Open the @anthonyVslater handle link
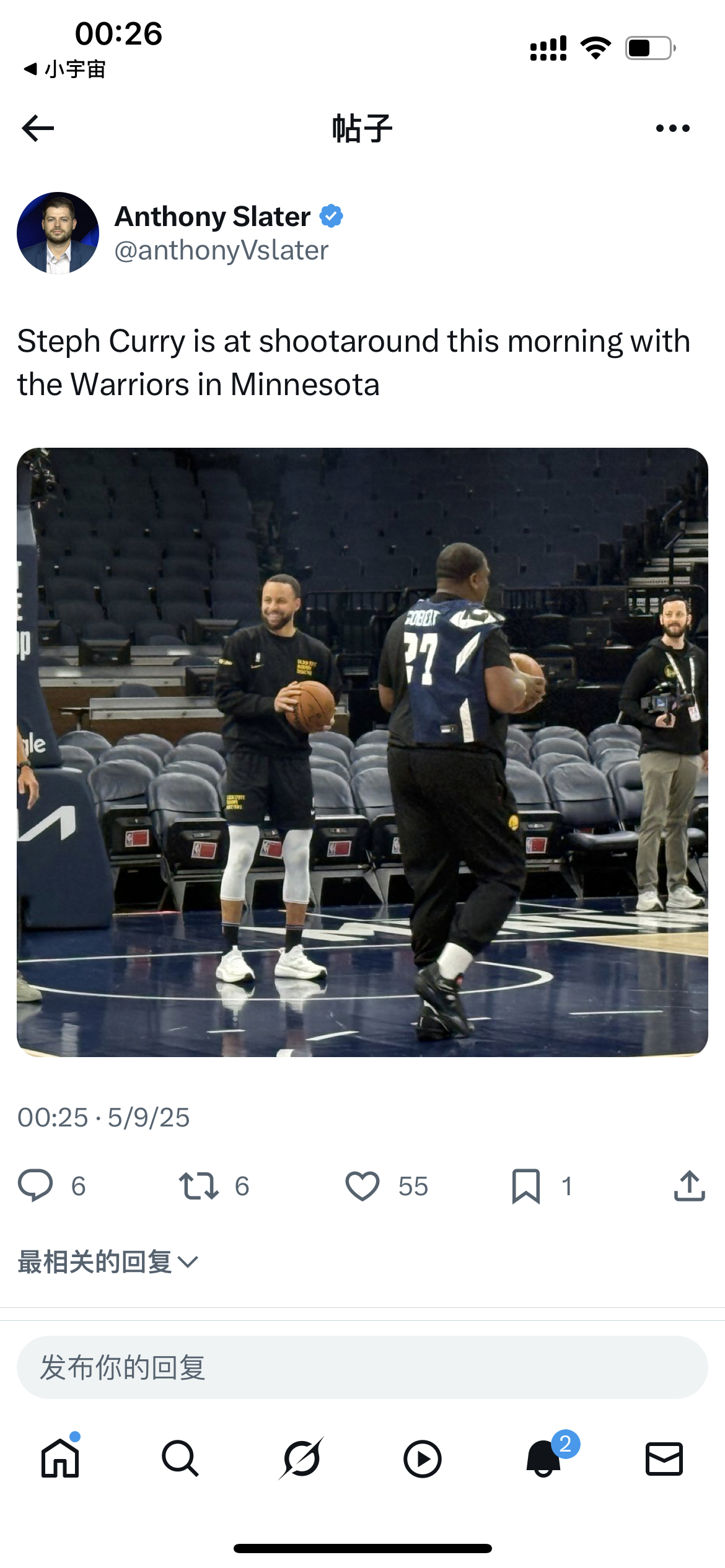Screen dimensions: 725x1568 pos(221,250)
